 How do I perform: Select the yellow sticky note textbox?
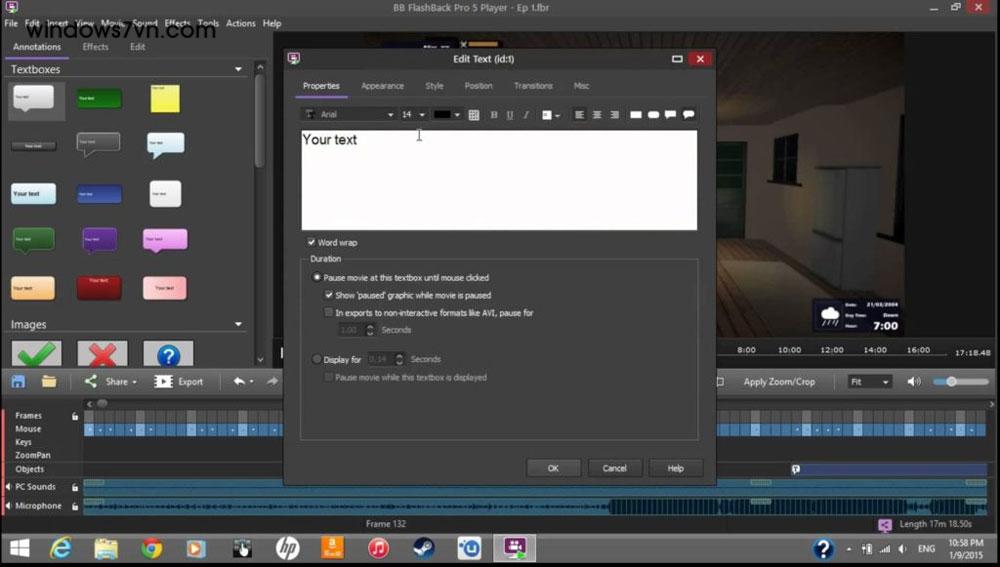coord(165,98)
